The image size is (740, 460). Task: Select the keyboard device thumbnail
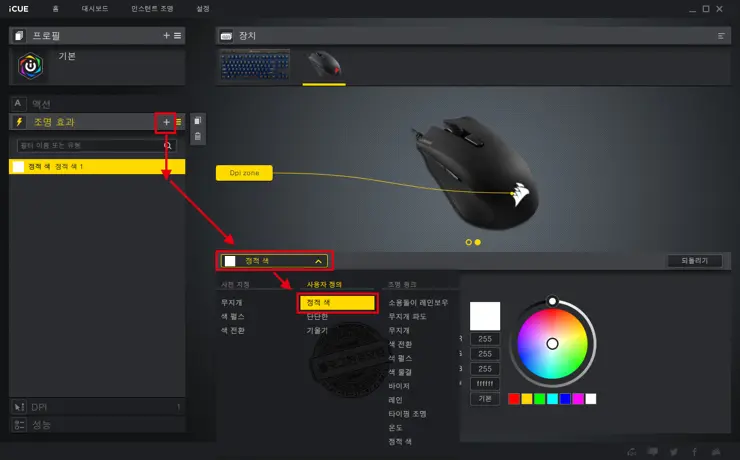pos(255,65)
